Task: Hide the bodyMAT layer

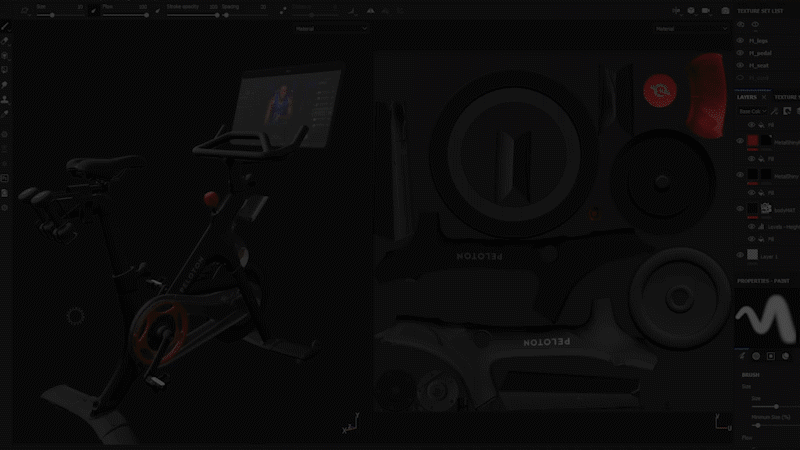Action: pyautogui.click(x=740, y=208)
